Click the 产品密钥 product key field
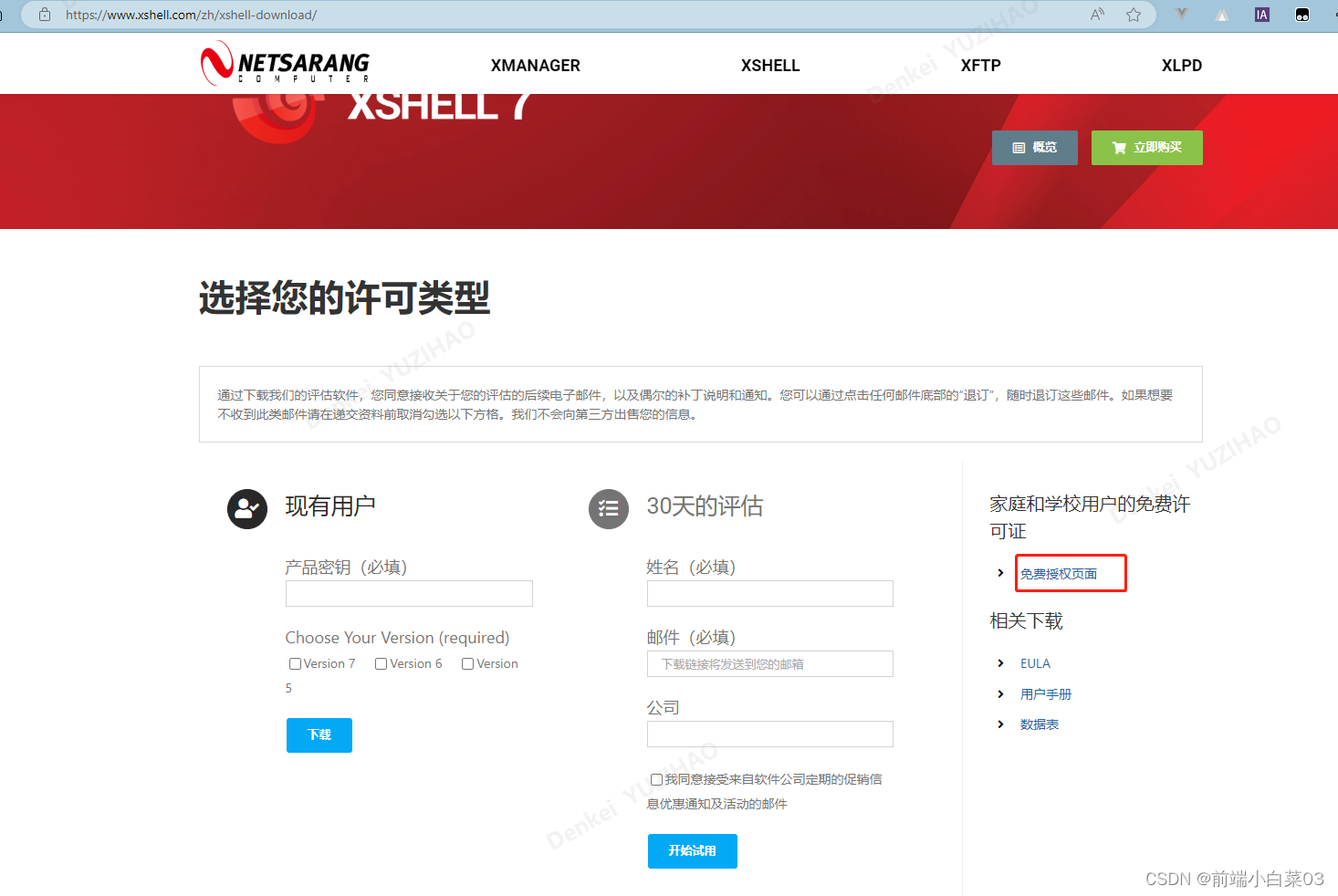Screen dimensions: 1338x896 click(x=409, y=594)
